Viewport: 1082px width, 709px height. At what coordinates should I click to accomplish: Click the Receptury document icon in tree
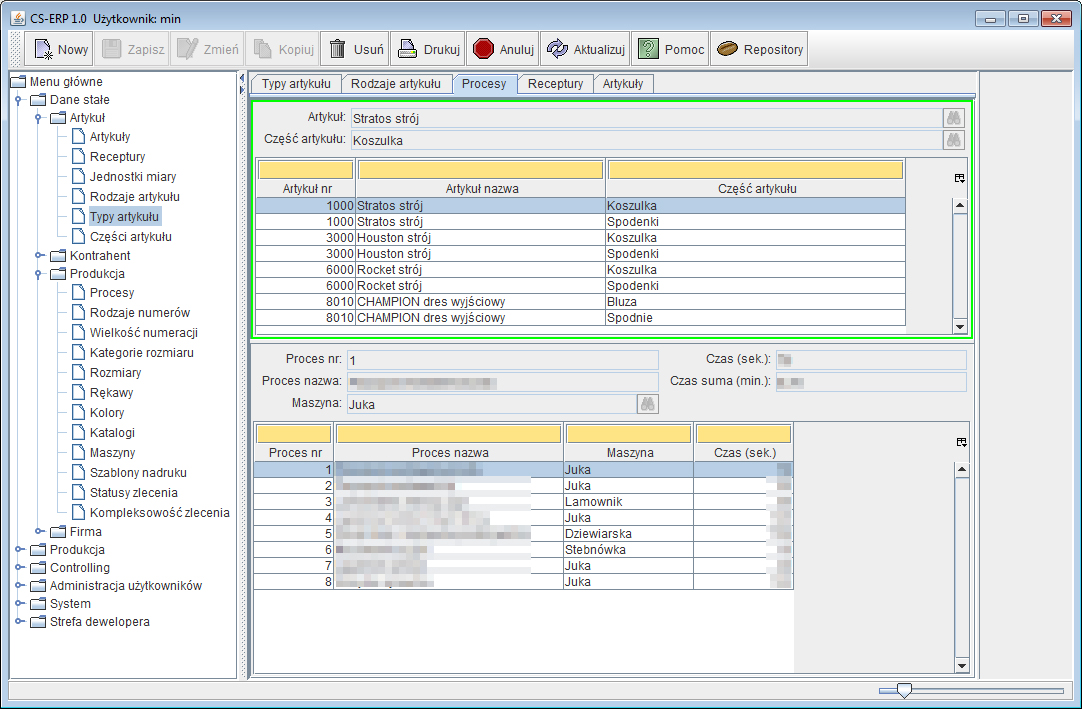[79, 156]
